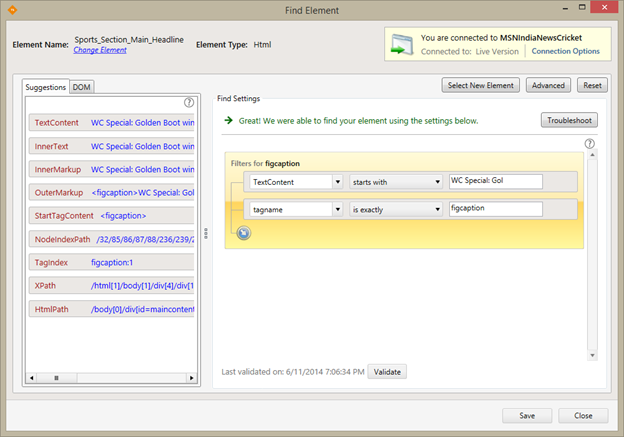
Task: Click the 'WC Special: Gol' value field
Action: click(x=495, y=182)
